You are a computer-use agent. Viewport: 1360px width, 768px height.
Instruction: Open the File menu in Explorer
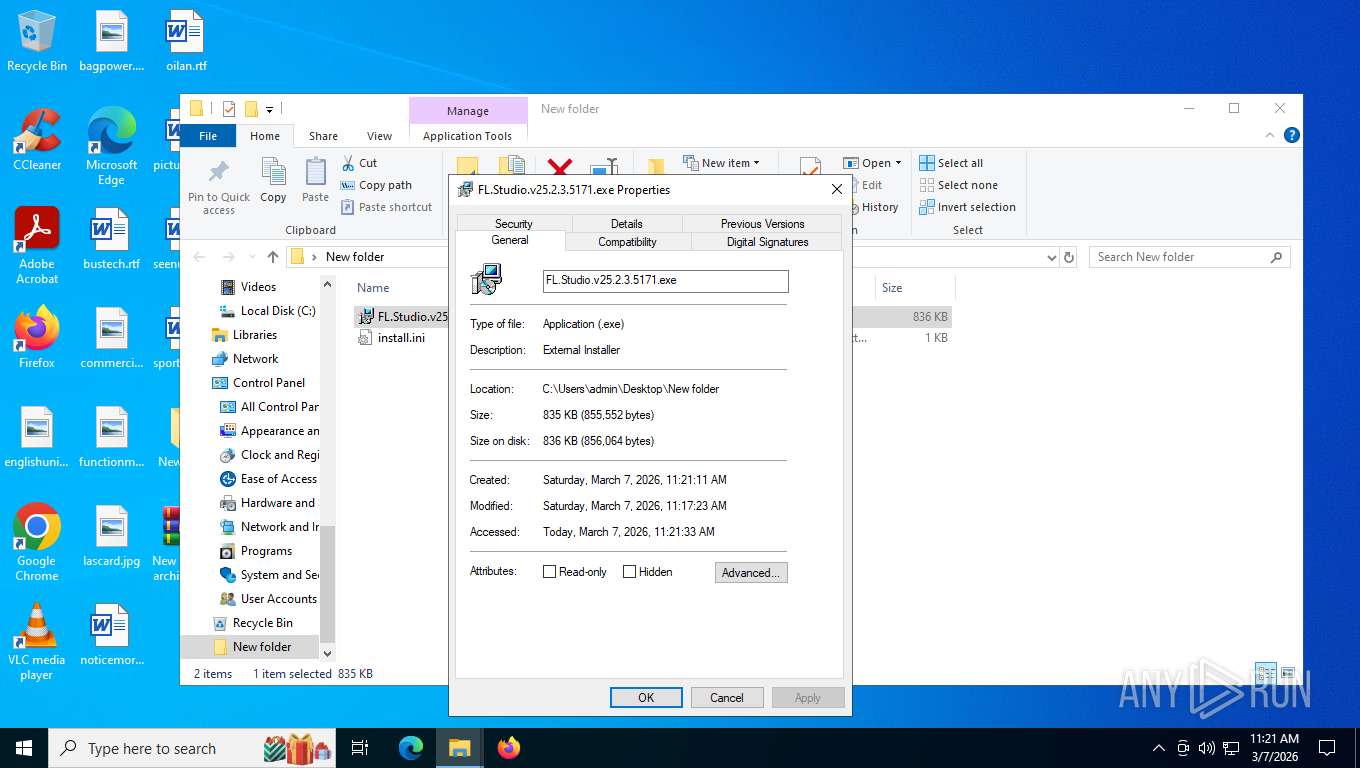[x=208, y=136]
